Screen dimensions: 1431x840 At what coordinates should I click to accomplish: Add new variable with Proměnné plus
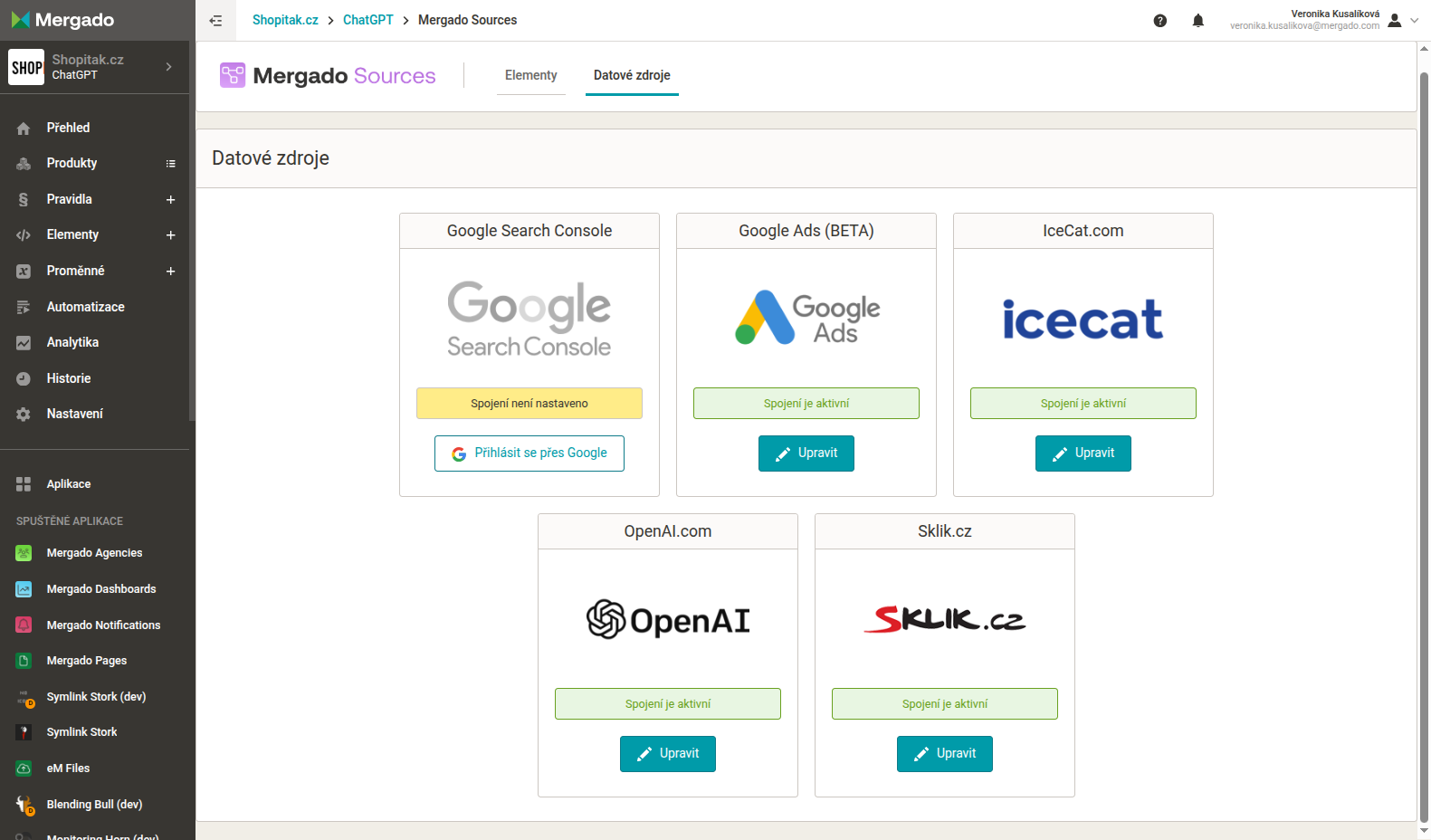pos(170,272)
